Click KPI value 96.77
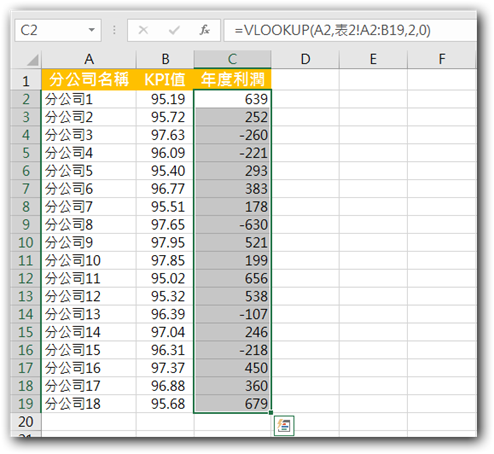The width and height of the screenshot is (494, 454). (165, 189)
